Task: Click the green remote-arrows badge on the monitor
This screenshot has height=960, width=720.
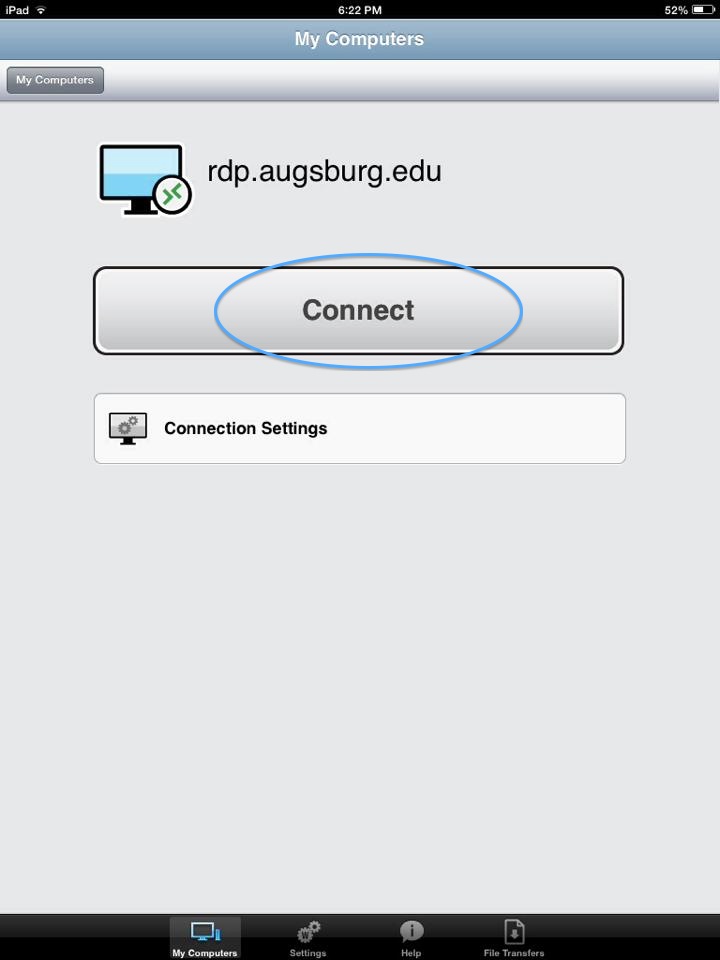Action: click(173, 195)
